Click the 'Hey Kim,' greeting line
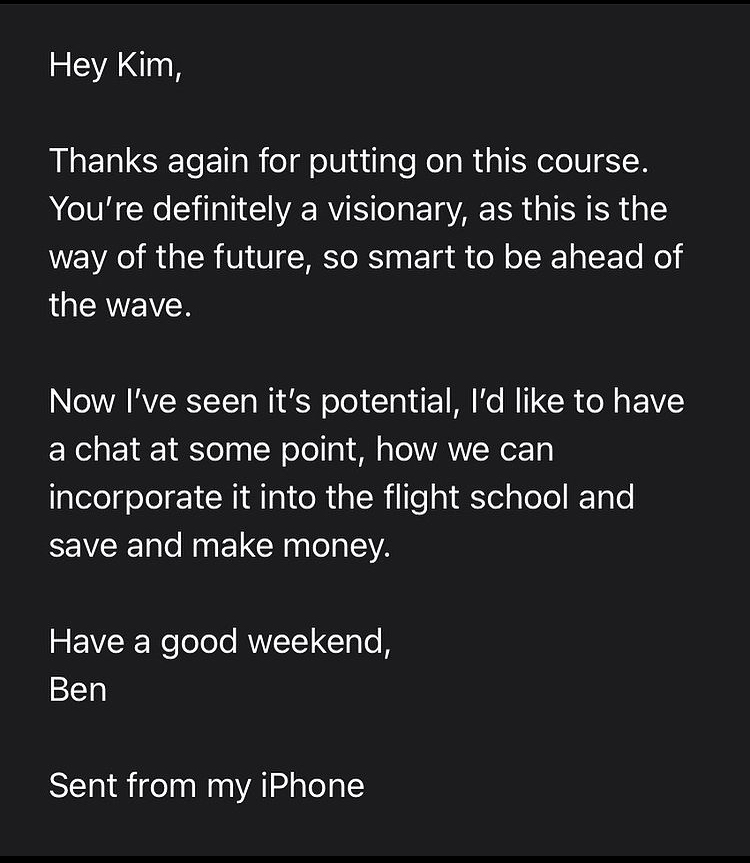750x863 pixels. pos(115,65)
